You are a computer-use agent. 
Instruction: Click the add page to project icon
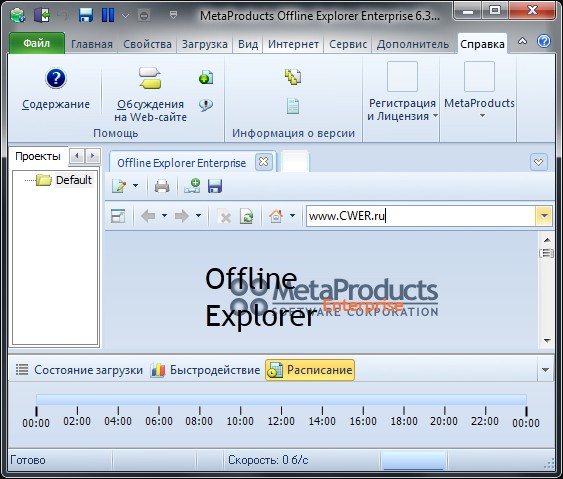point(192,186)
